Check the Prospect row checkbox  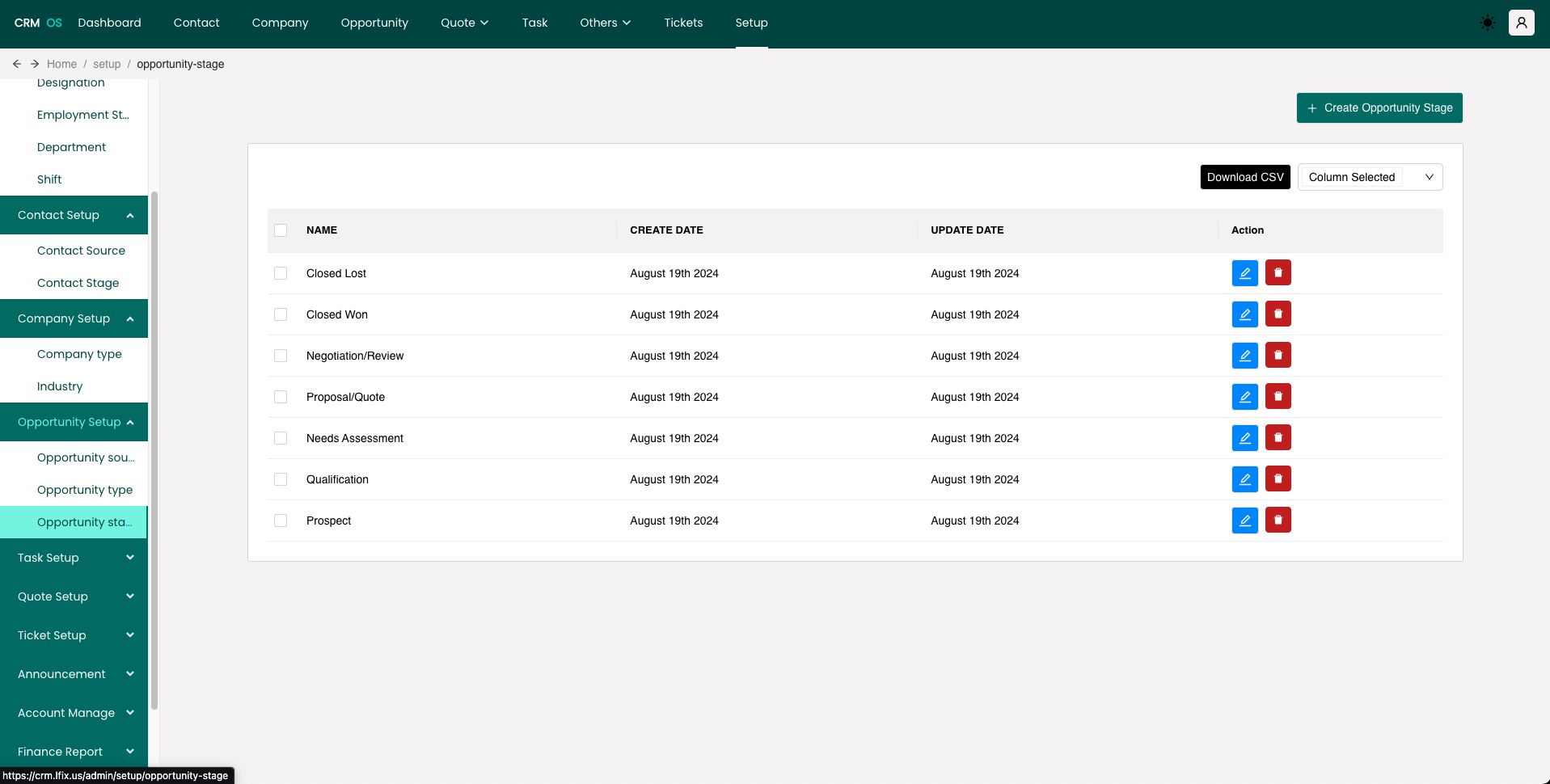[x=281, y=521]
